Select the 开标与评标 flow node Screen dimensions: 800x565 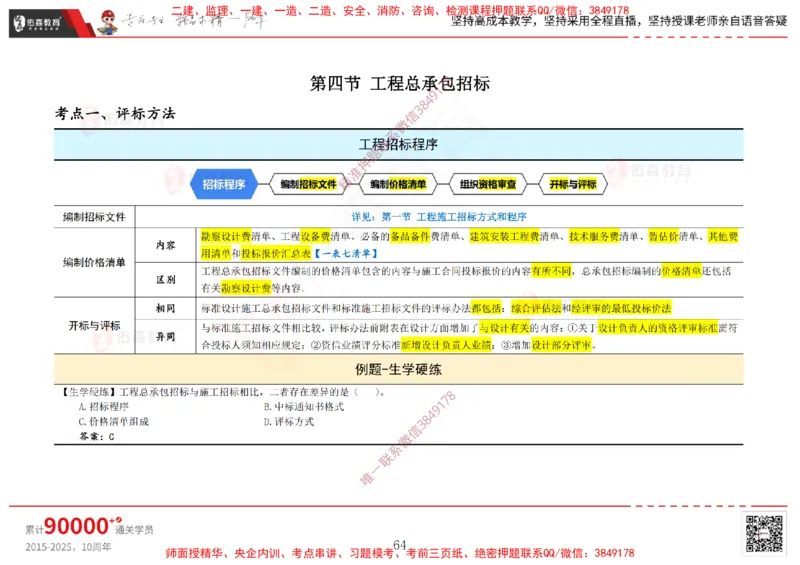(x=573, y=184)
